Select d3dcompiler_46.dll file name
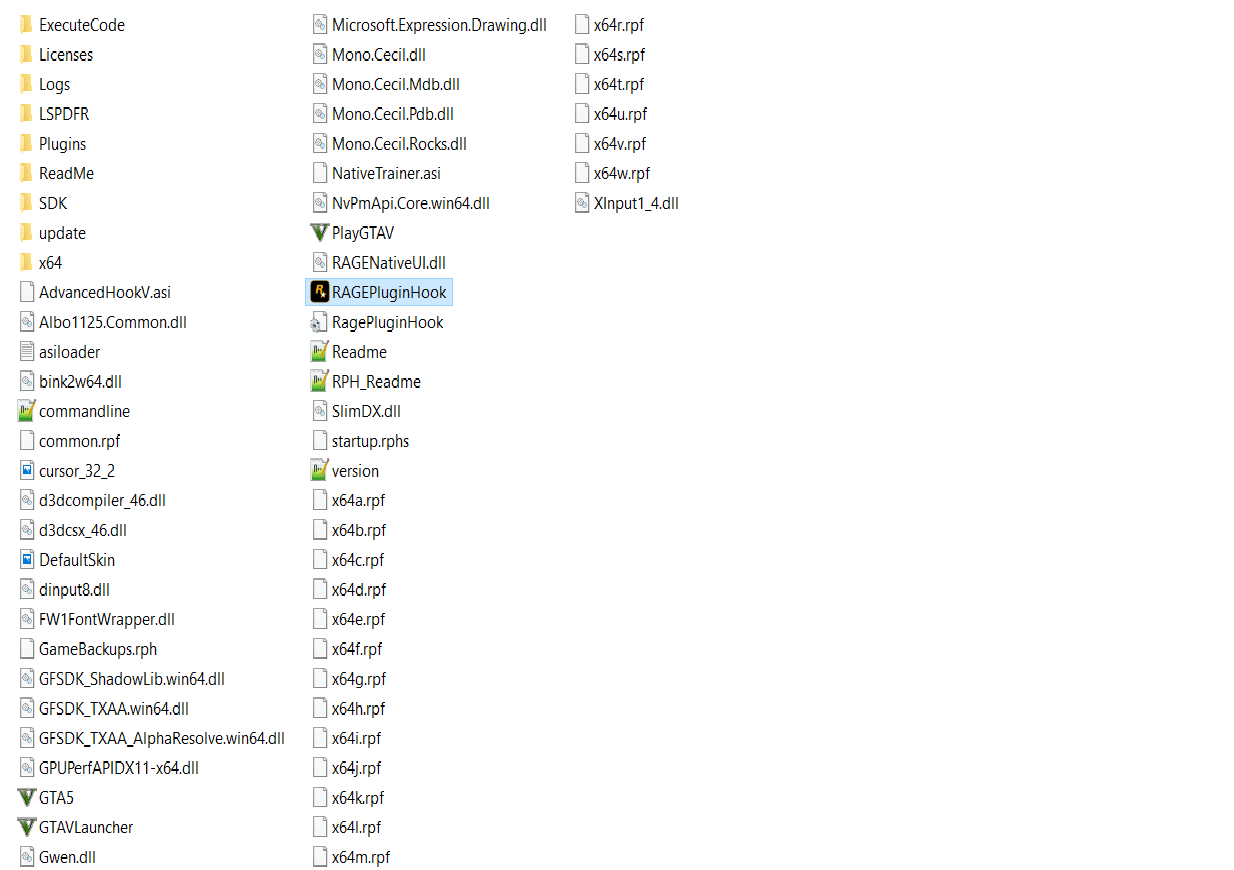Image resolution: width=1234 pixels, height=870 pixels. pos(103,500)
